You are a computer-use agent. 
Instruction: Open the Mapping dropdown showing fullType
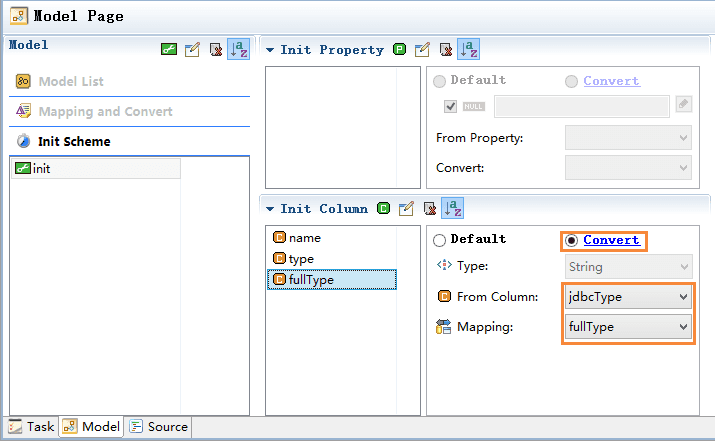(x=628, y=327)
